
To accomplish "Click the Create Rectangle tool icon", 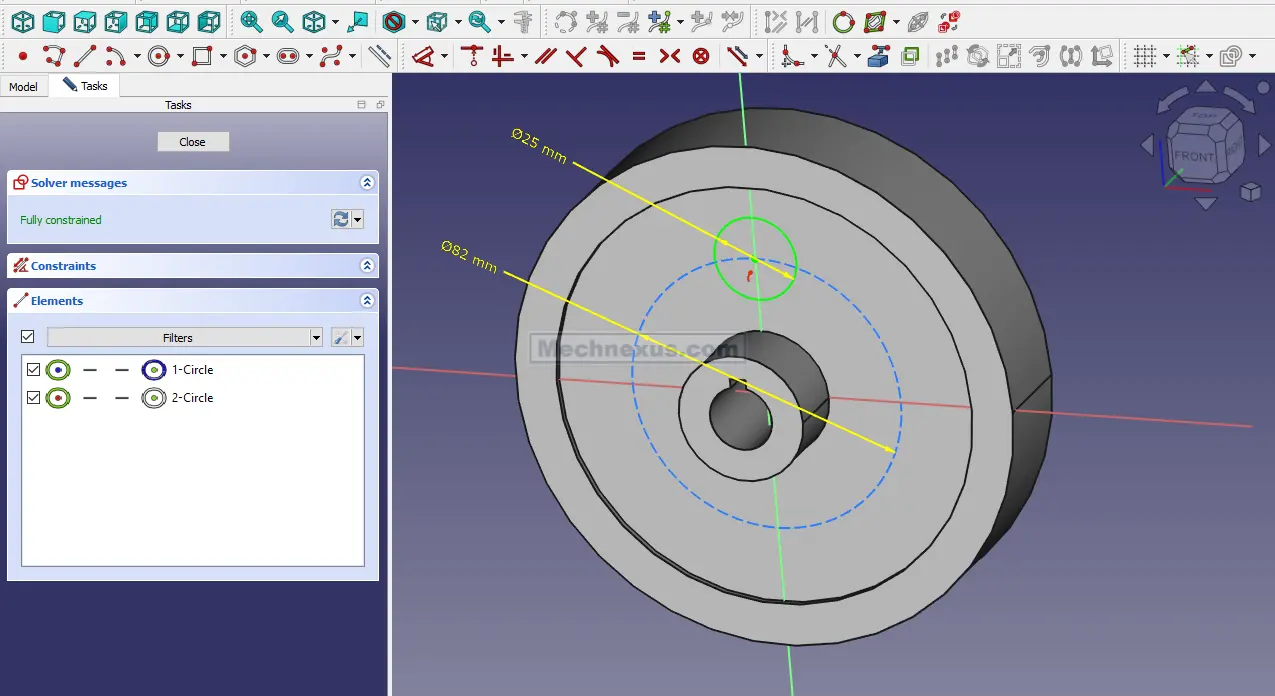I will coord(203,56).
